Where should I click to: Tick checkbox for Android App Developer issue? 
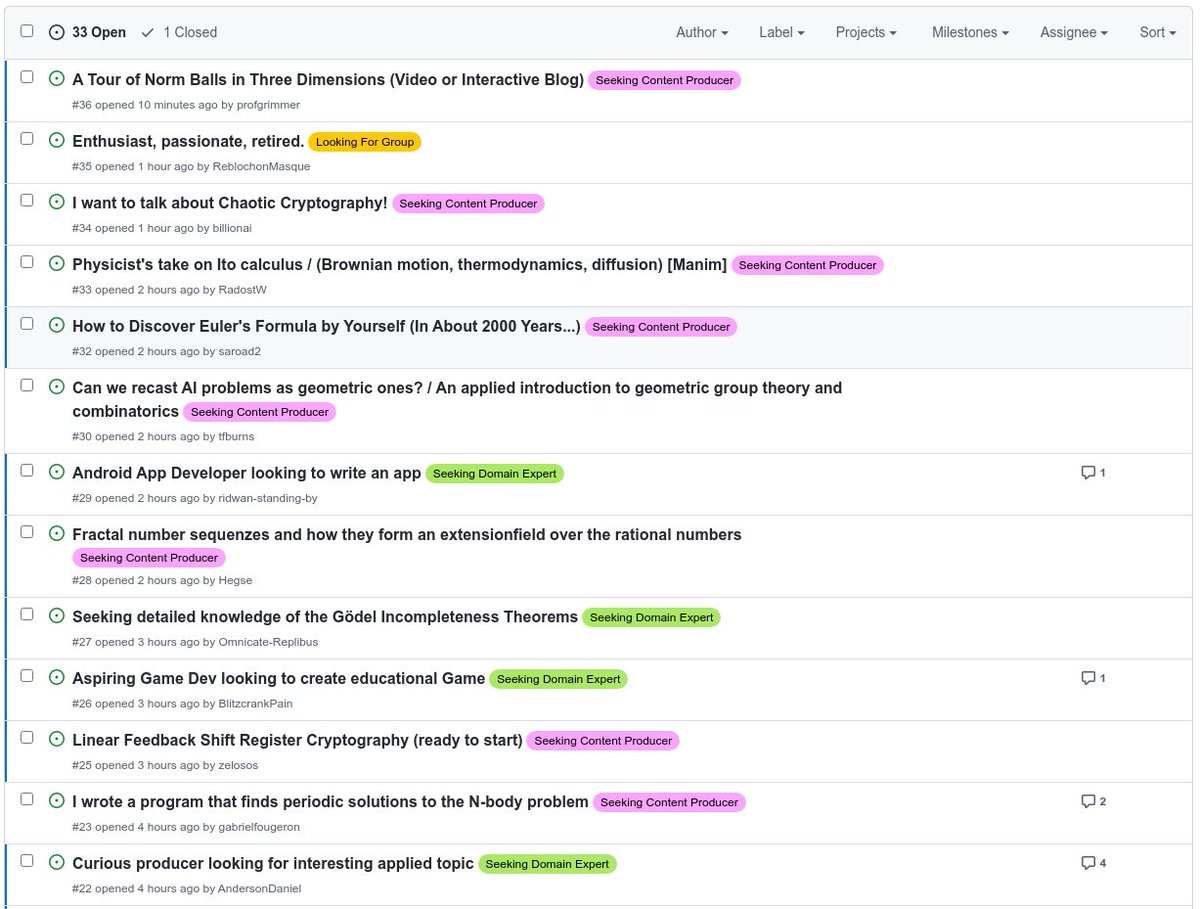[27, 471]
